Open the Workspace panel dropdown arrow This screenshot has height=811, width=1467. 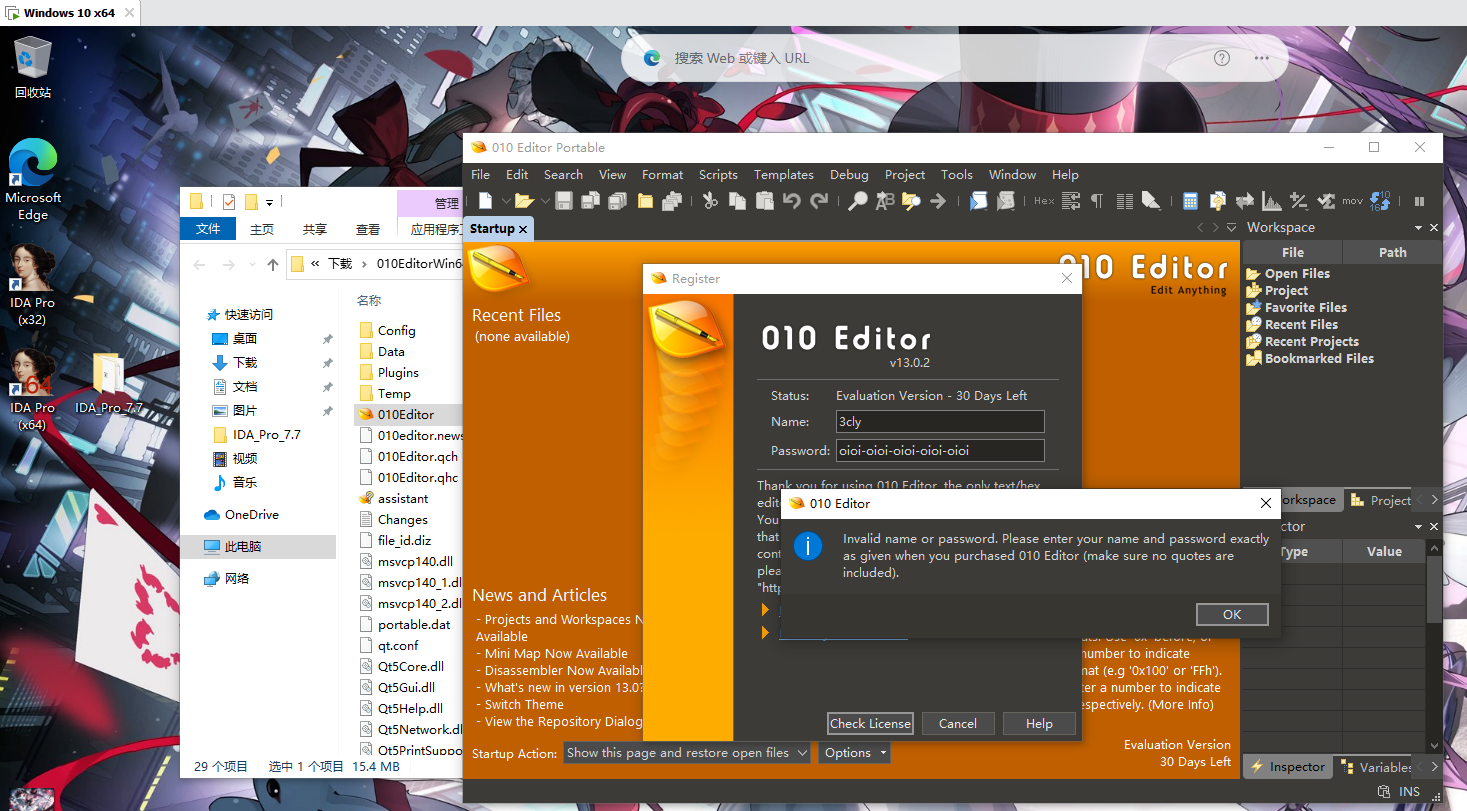(x=1232, y=228)
